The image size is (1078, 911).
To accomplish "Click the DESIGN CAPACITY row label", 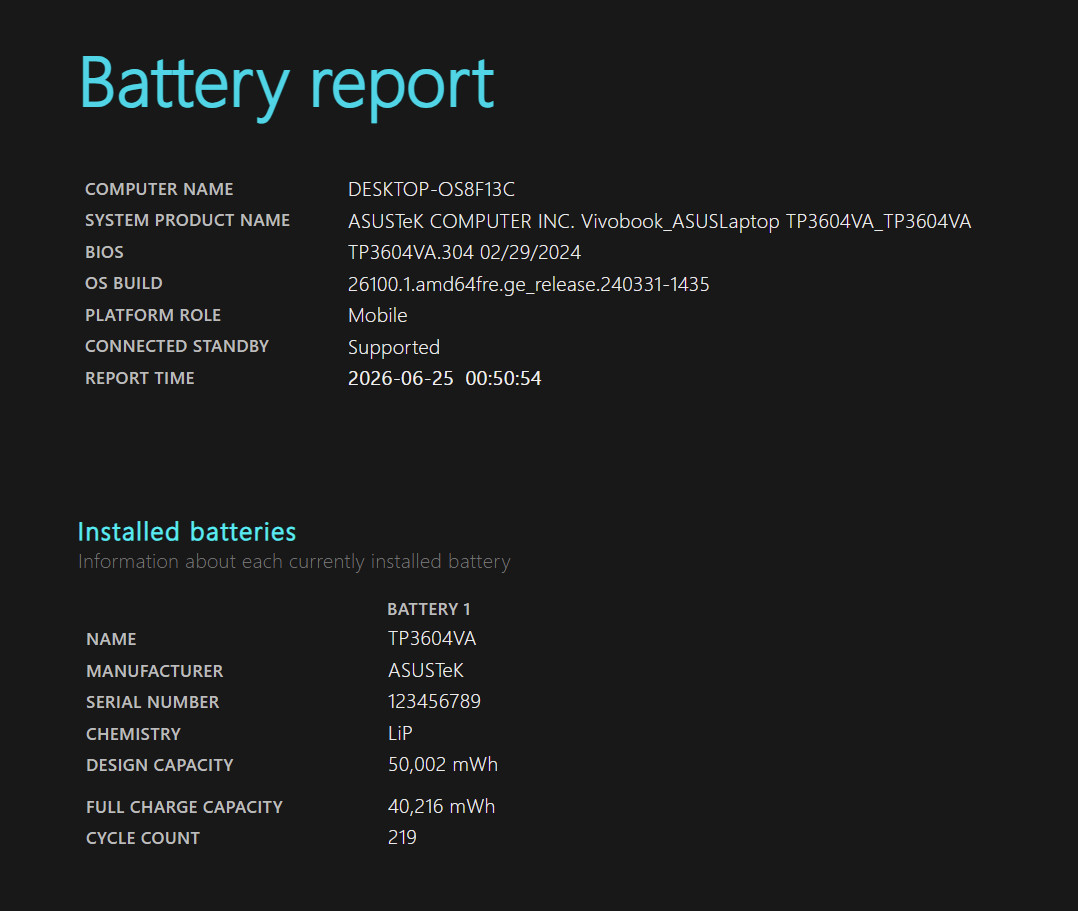I will (x=160, y=765).
